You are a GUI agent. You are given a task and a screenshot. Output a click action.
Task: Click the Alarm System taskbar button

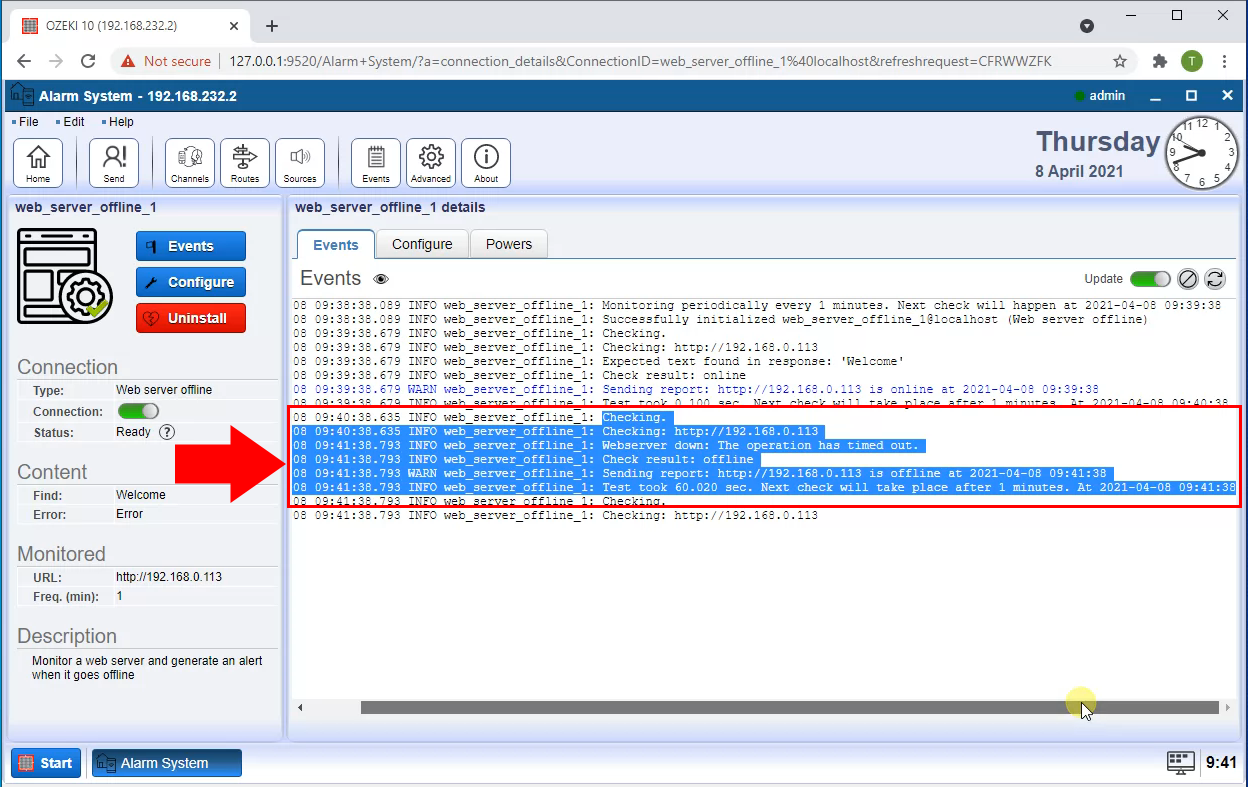click(x=167, y=763)
